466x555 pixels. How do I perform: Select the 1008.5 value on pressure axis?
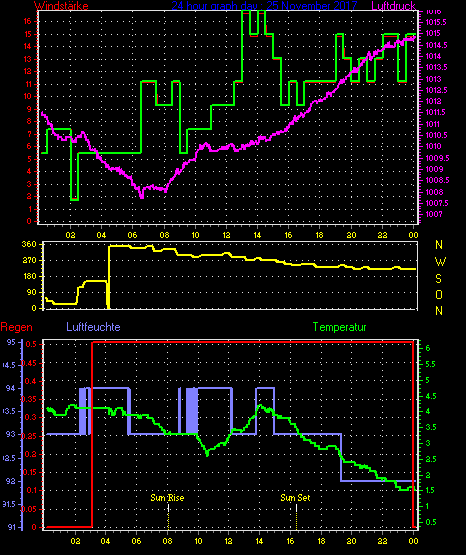pyautogui.click(x=437, y=180)
